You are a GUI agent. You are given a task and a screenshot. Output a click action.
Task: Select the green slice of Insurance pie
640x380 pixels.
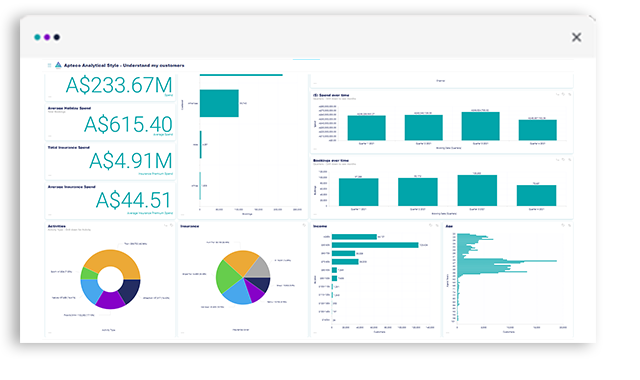pos(227,278)
